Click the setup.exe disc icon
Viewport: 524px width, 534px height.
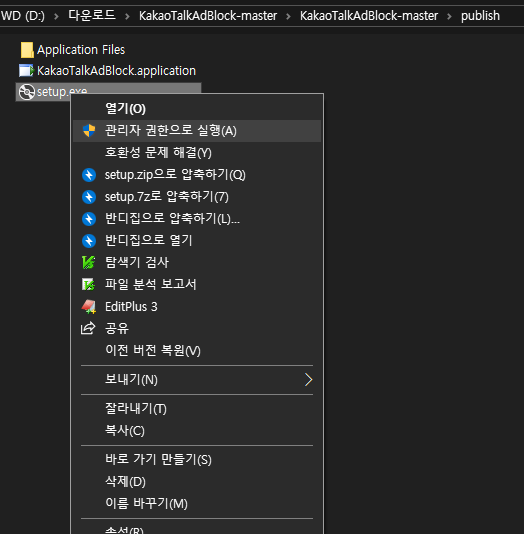point(27,92)
